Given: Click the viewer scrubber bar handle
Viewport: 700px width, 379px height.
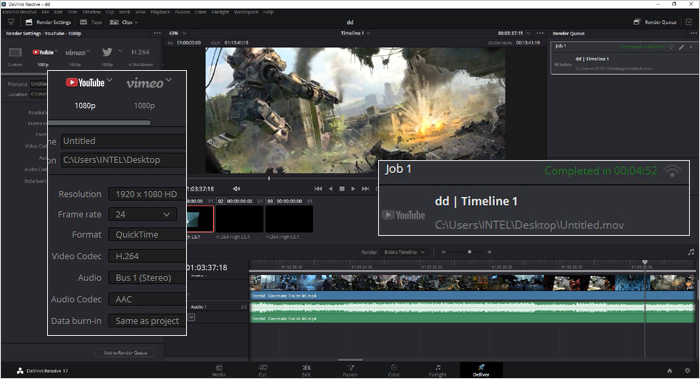Looking at the screenshot, I should pyautogui.click(x=269, y=178).
